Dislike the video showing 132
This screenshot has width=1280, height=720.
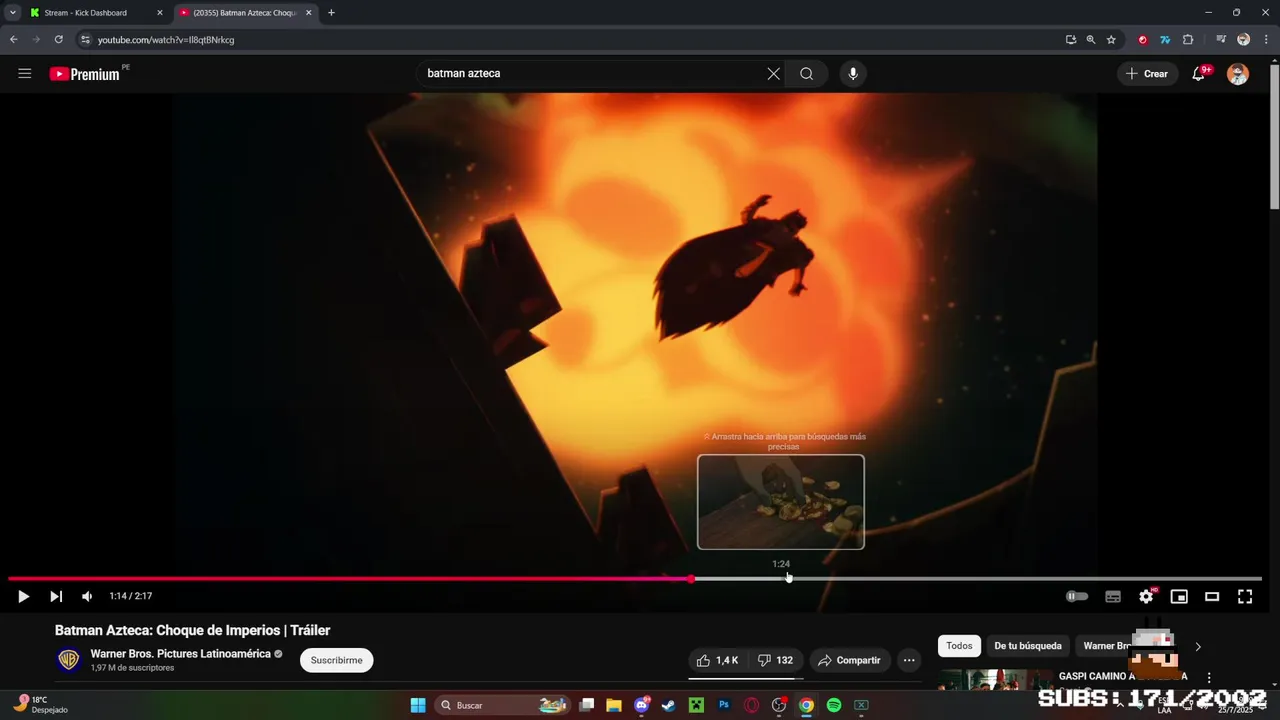(x=775, y=661)
